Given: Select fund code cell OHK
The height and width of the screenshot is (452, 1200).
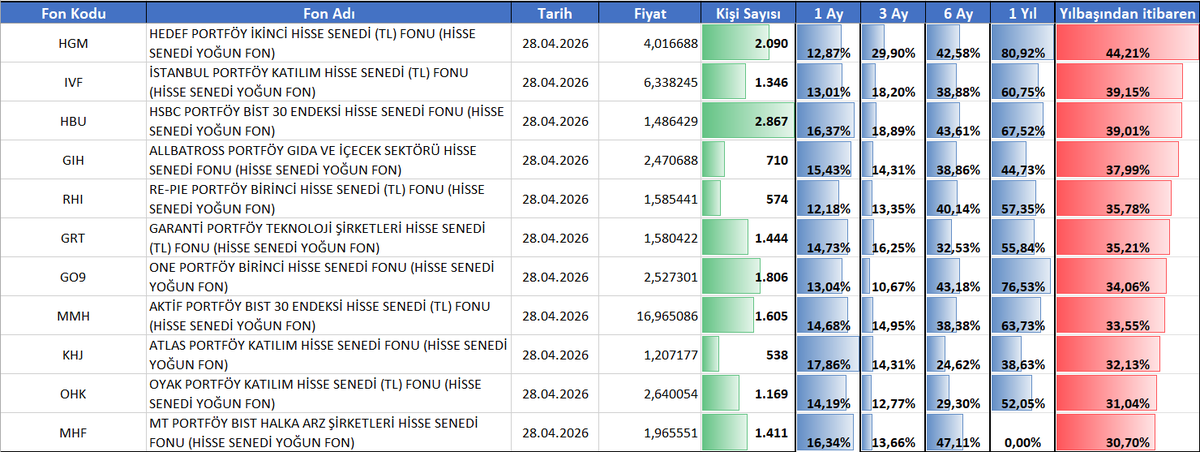Looking at the screenshot, I should (73, 393).
